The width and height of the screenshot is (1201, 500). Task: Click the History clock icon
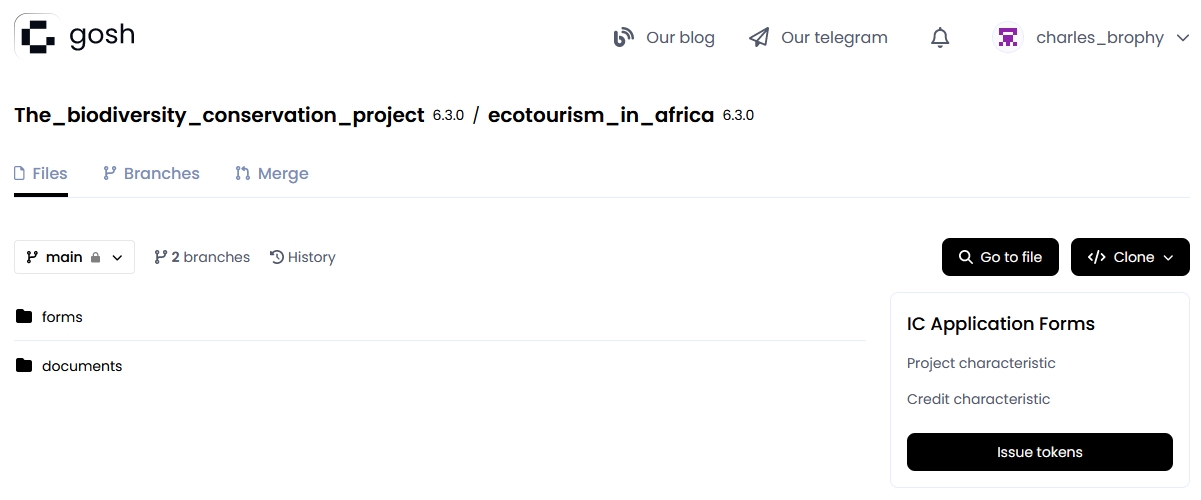click(277, 257)
